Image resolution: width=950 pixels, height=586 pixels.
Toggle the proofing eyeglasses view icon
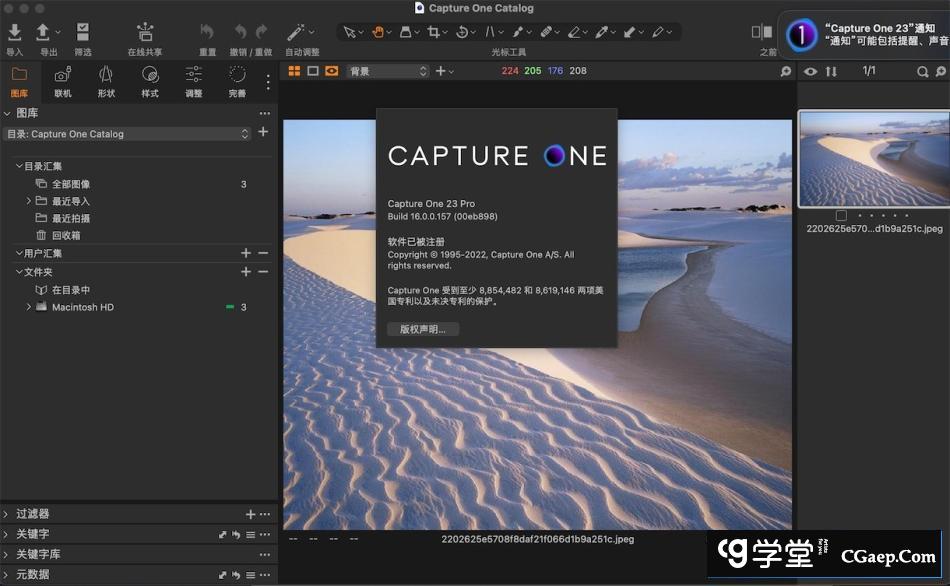click(331, 71)
